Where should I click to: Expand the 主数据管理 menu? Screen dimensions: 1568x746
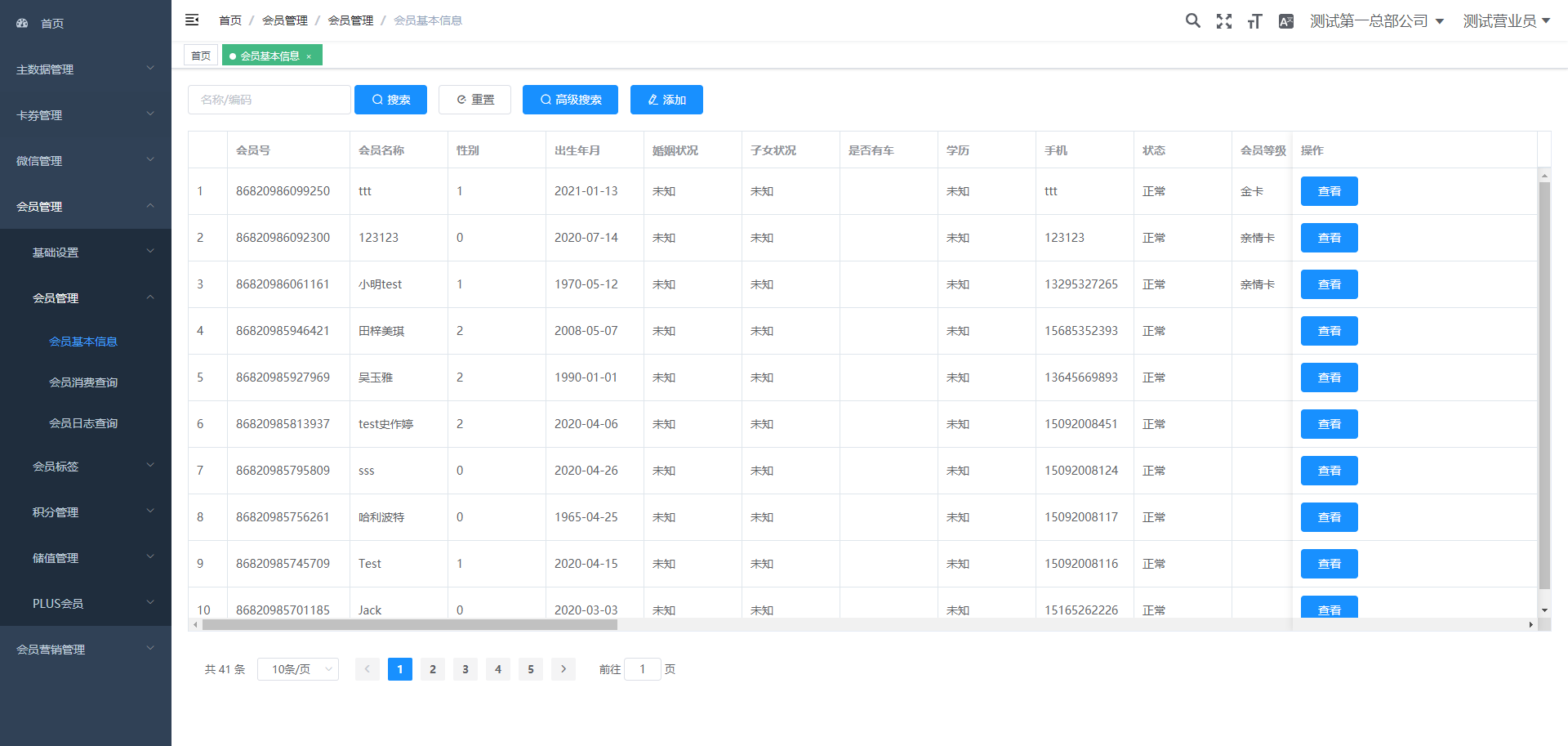pos(86,69)
